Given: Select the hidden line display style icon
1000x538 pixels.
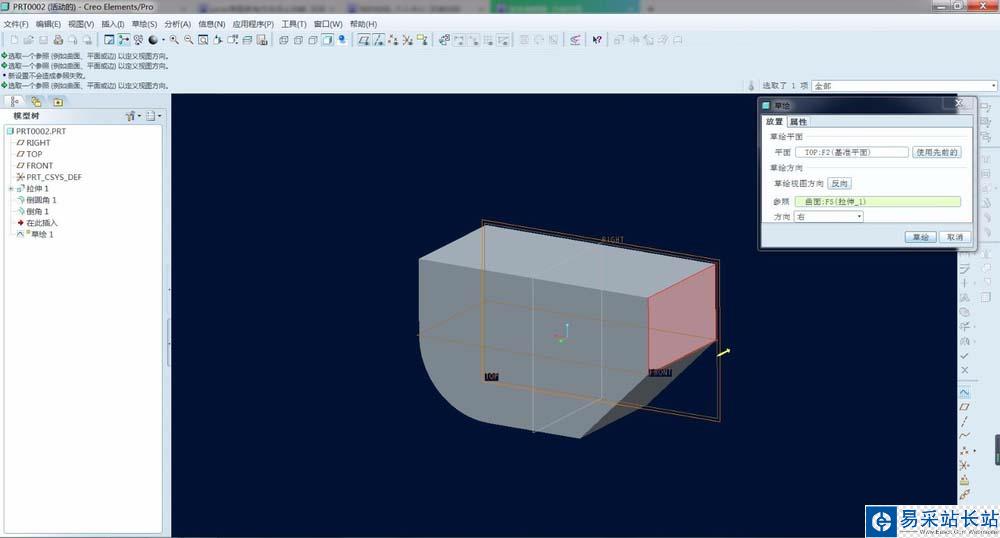Looking at the screenshot, I should pos(298,40).
